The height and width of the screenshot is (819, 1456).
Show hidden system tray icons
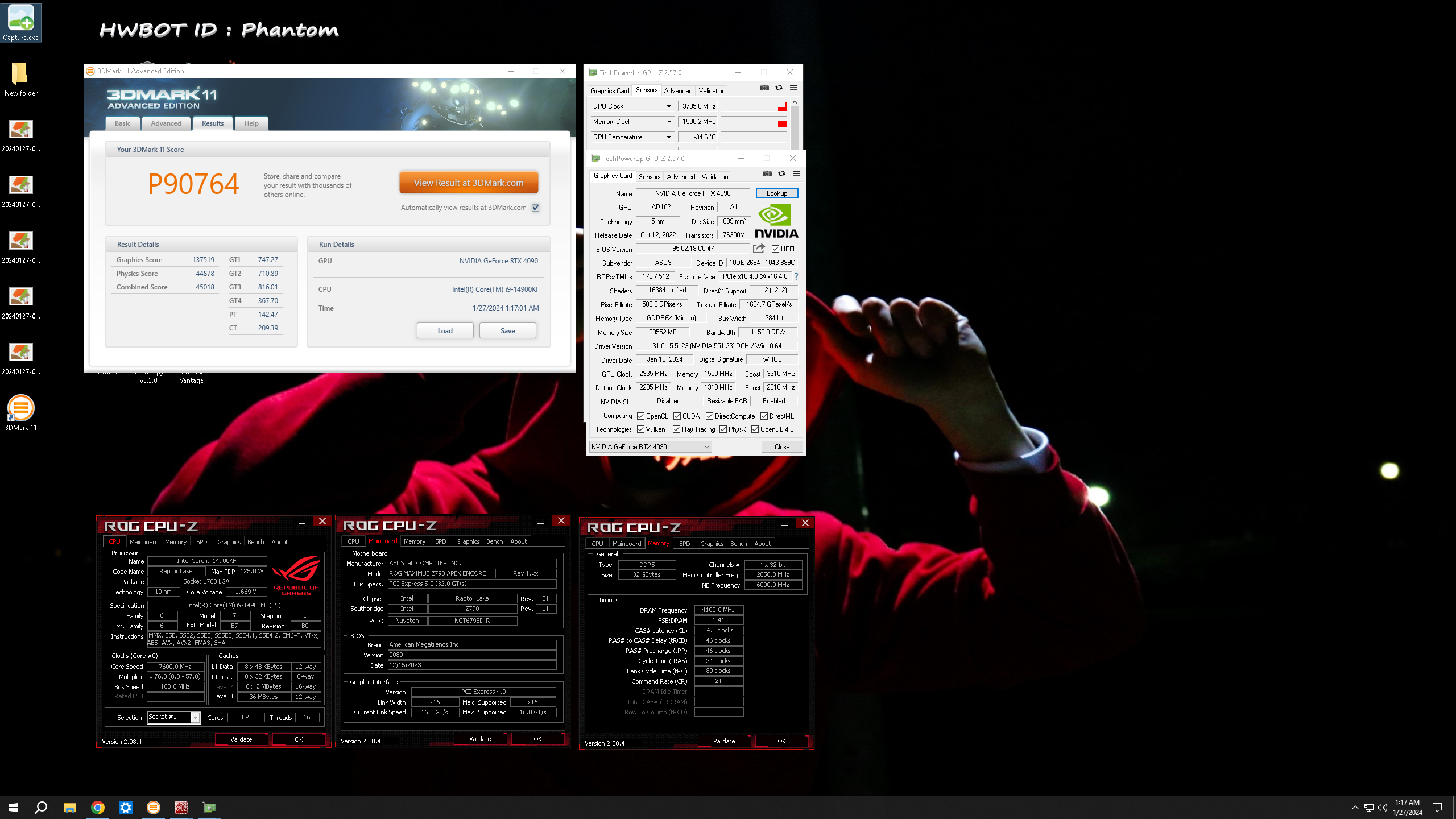[x=1355, y=808]
